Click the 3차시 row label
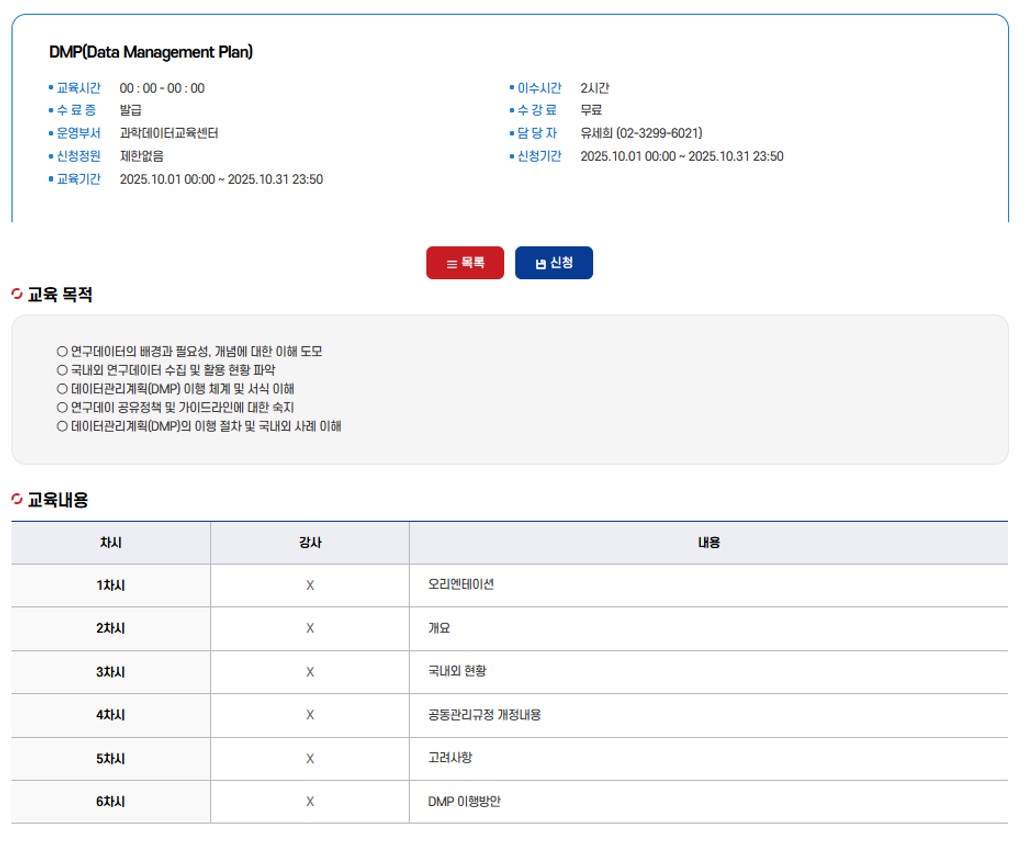The height and width of the screenshot is (841, 1024). tap(111, 672)
